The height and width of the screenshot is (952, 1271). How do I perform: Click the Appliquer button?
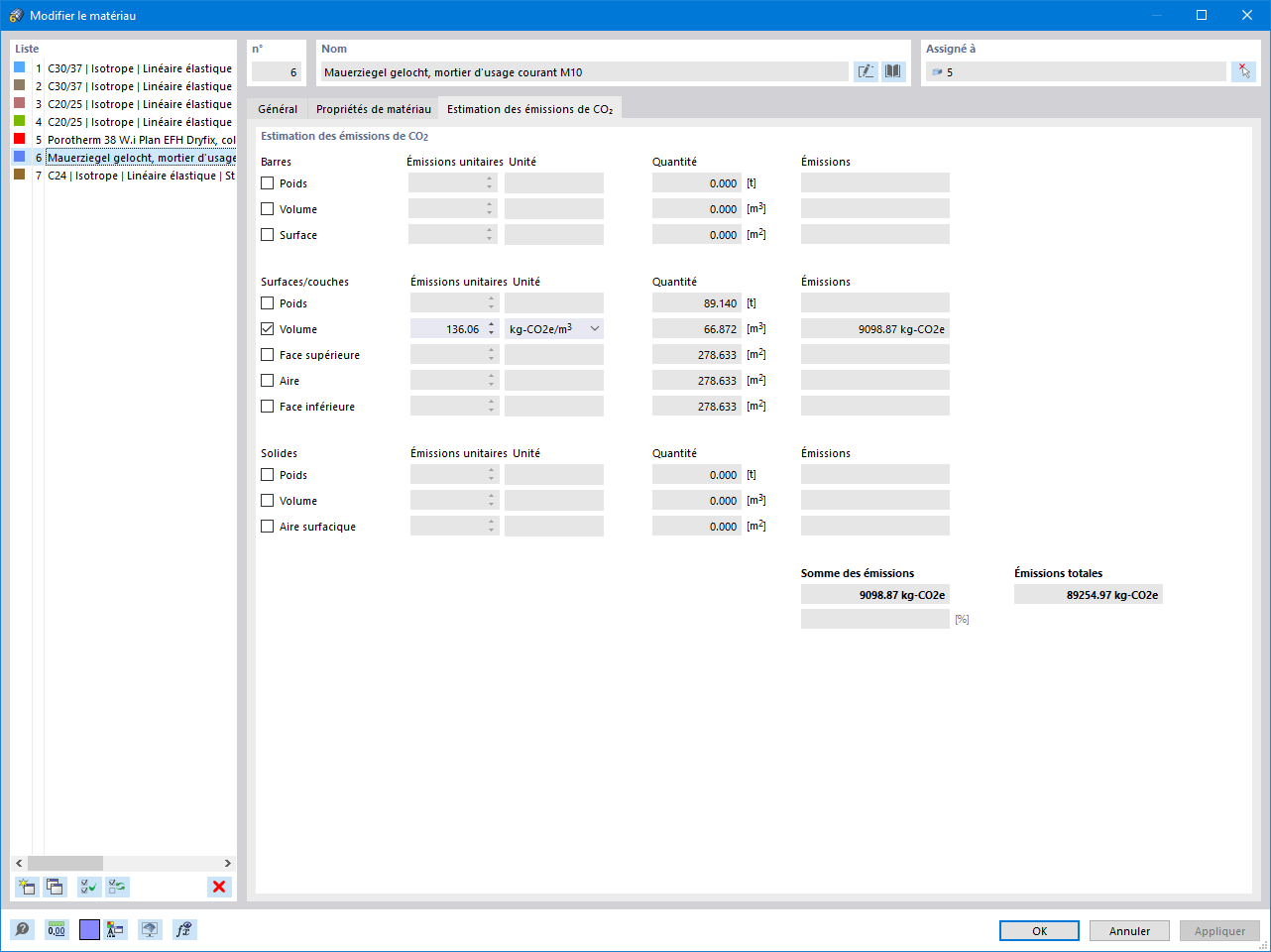1219,931
